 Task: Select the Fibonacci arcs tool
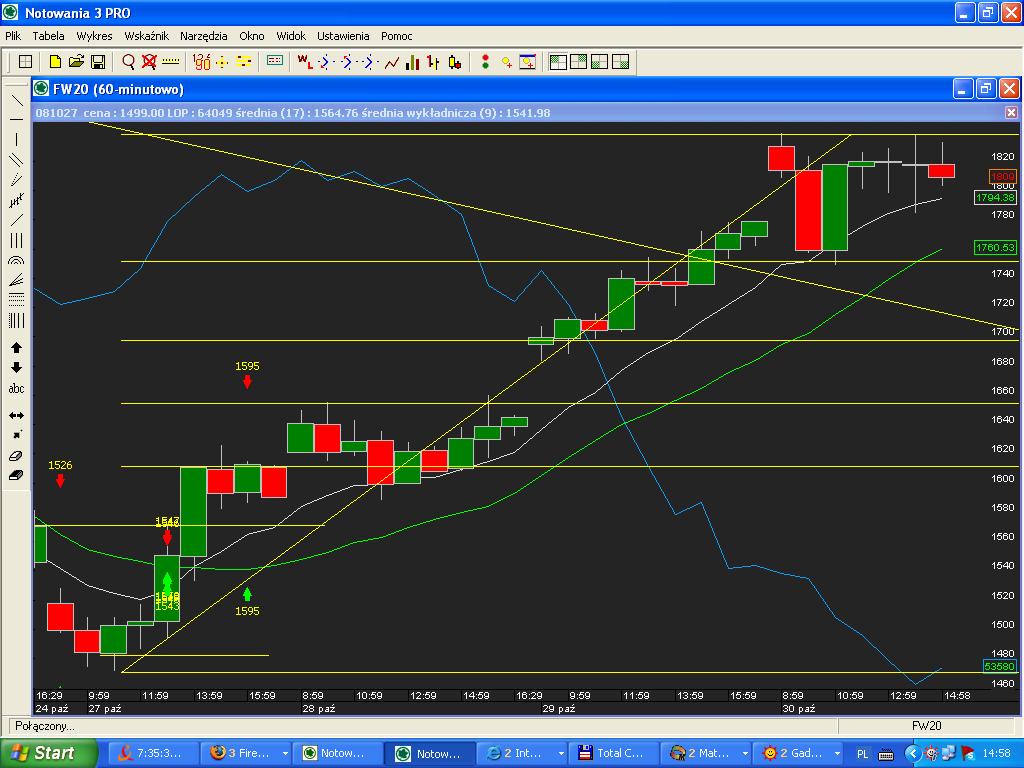[x=16, y=260]
